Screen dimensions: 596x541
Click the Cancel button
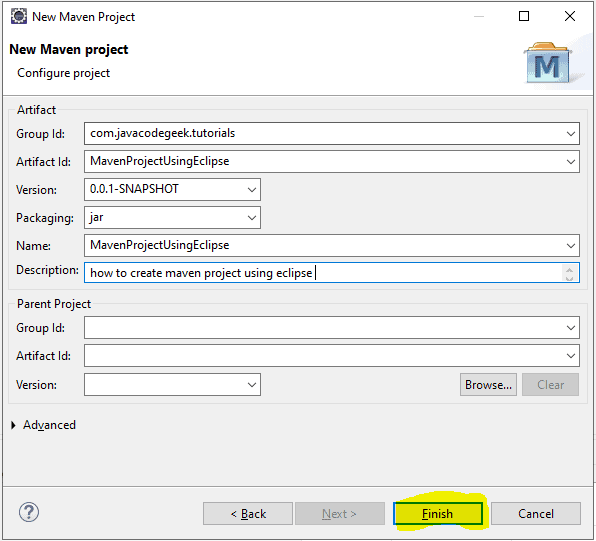536,514
